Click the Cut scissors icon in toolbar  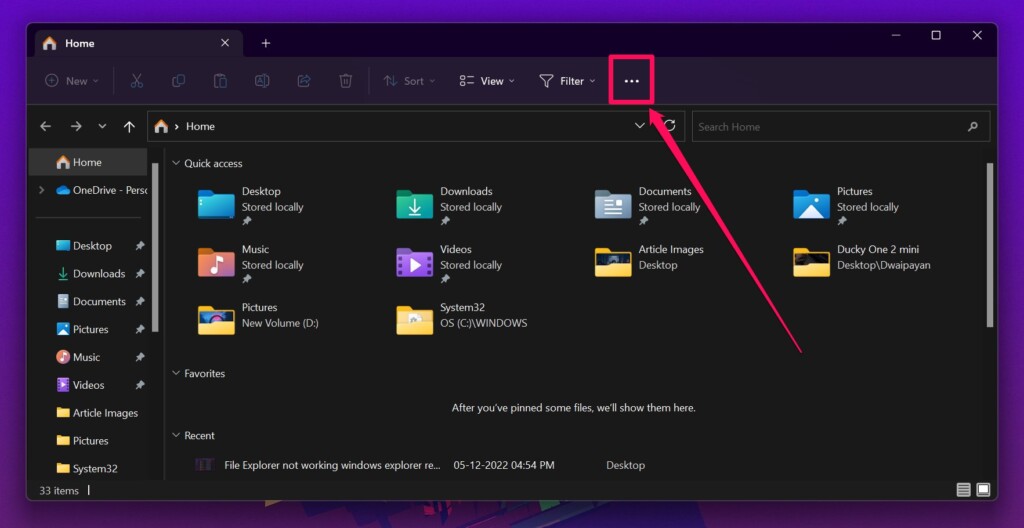pyautogui.click(x=137, y=81)
